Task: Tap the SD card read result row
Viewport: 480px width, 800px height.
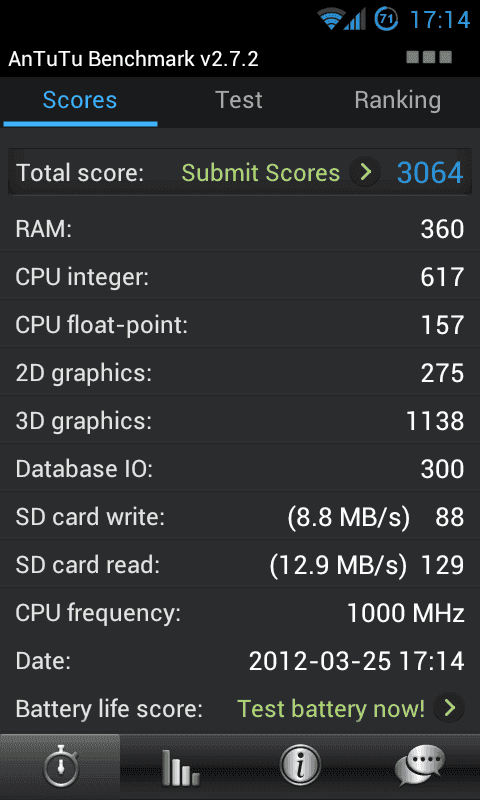Action: pos(240,565)
